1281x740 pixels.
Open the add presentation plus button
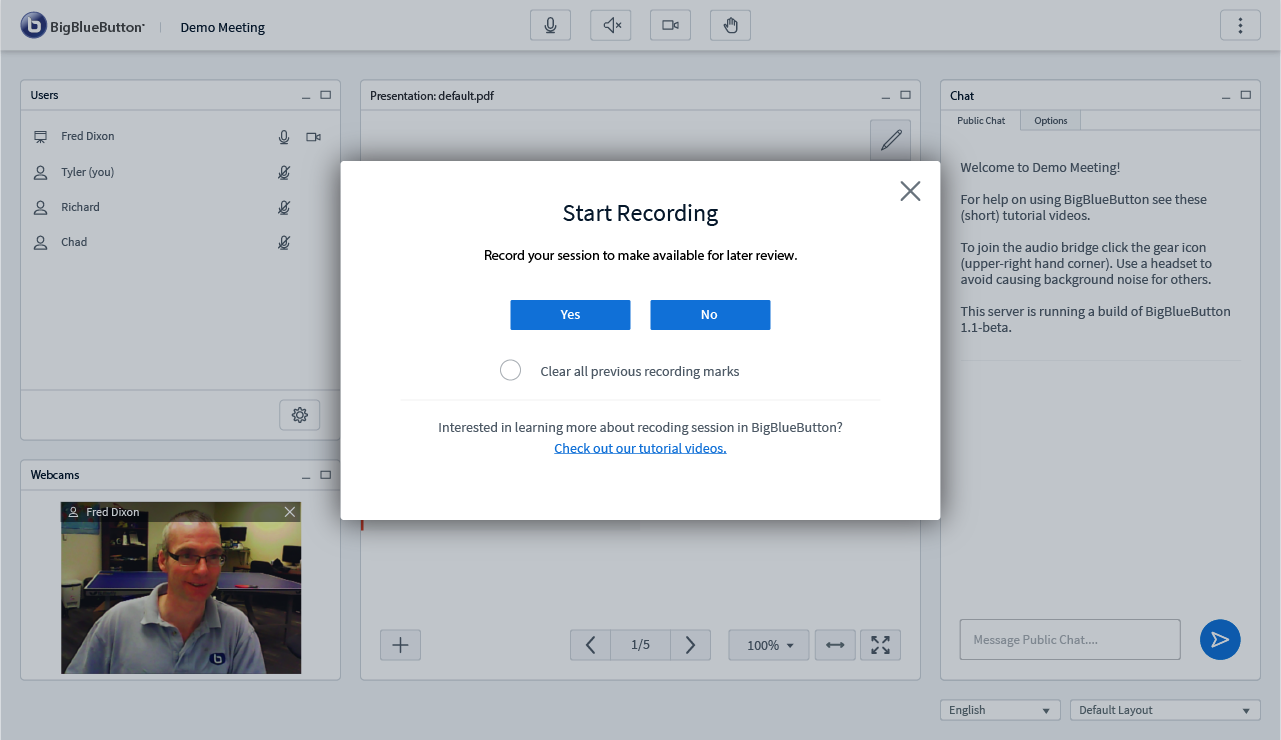pos(400,645)
